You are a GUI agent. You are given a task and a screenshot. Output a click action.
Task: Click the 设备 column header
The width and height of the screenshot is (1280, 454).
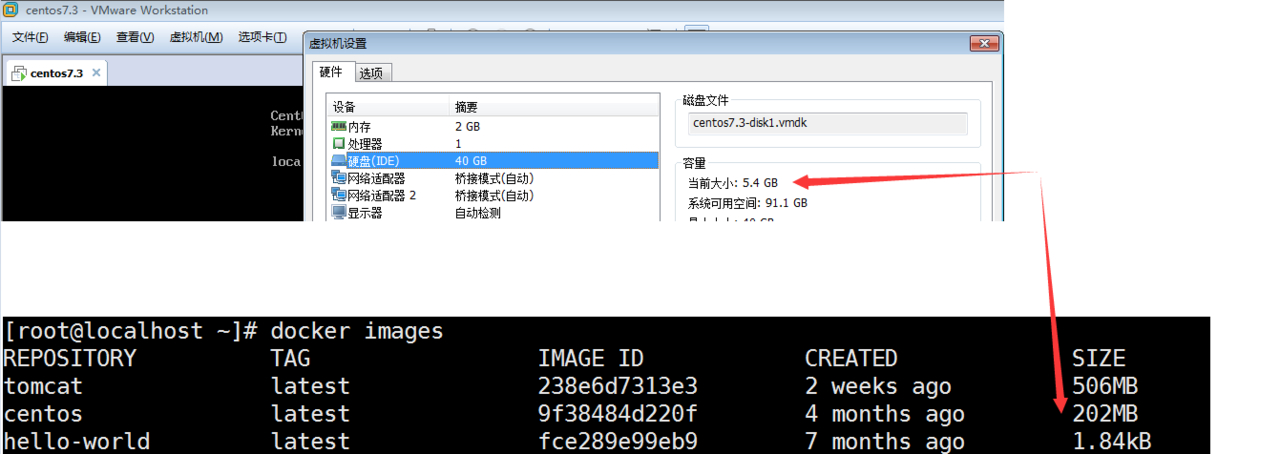[344, 107]
